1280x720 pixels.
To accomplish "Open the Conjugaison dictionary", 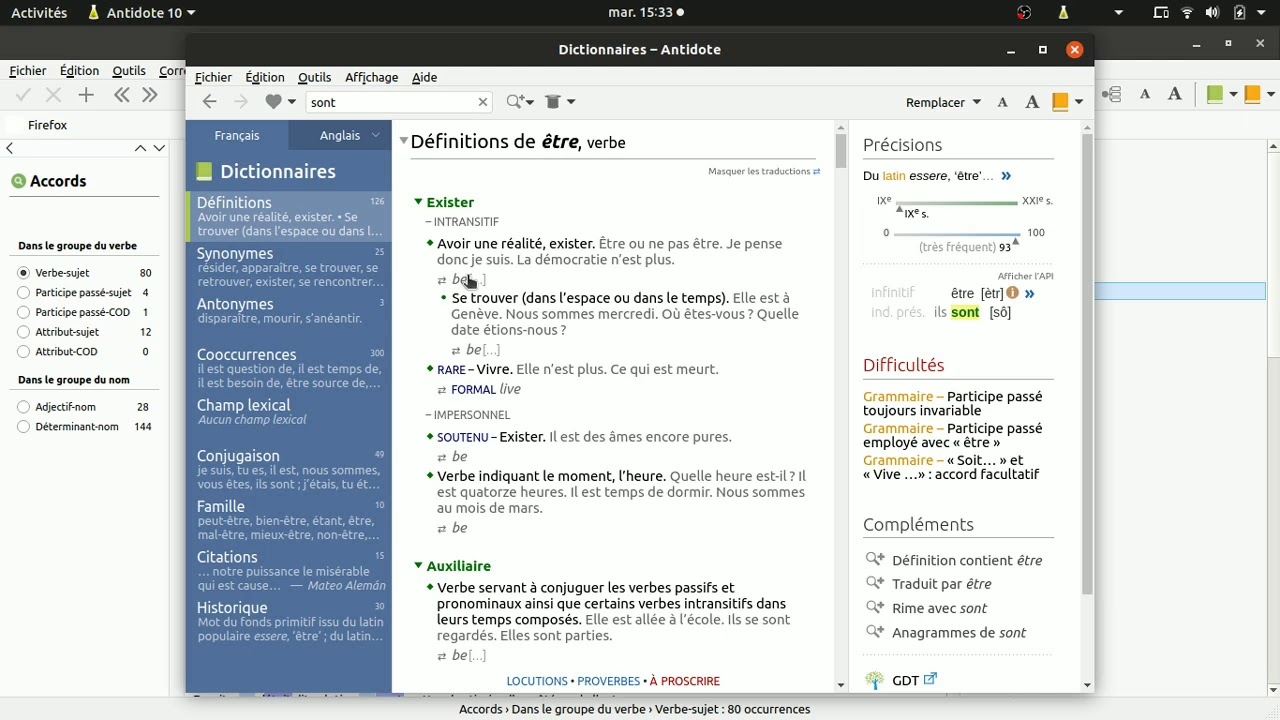I will coord(289,469).
